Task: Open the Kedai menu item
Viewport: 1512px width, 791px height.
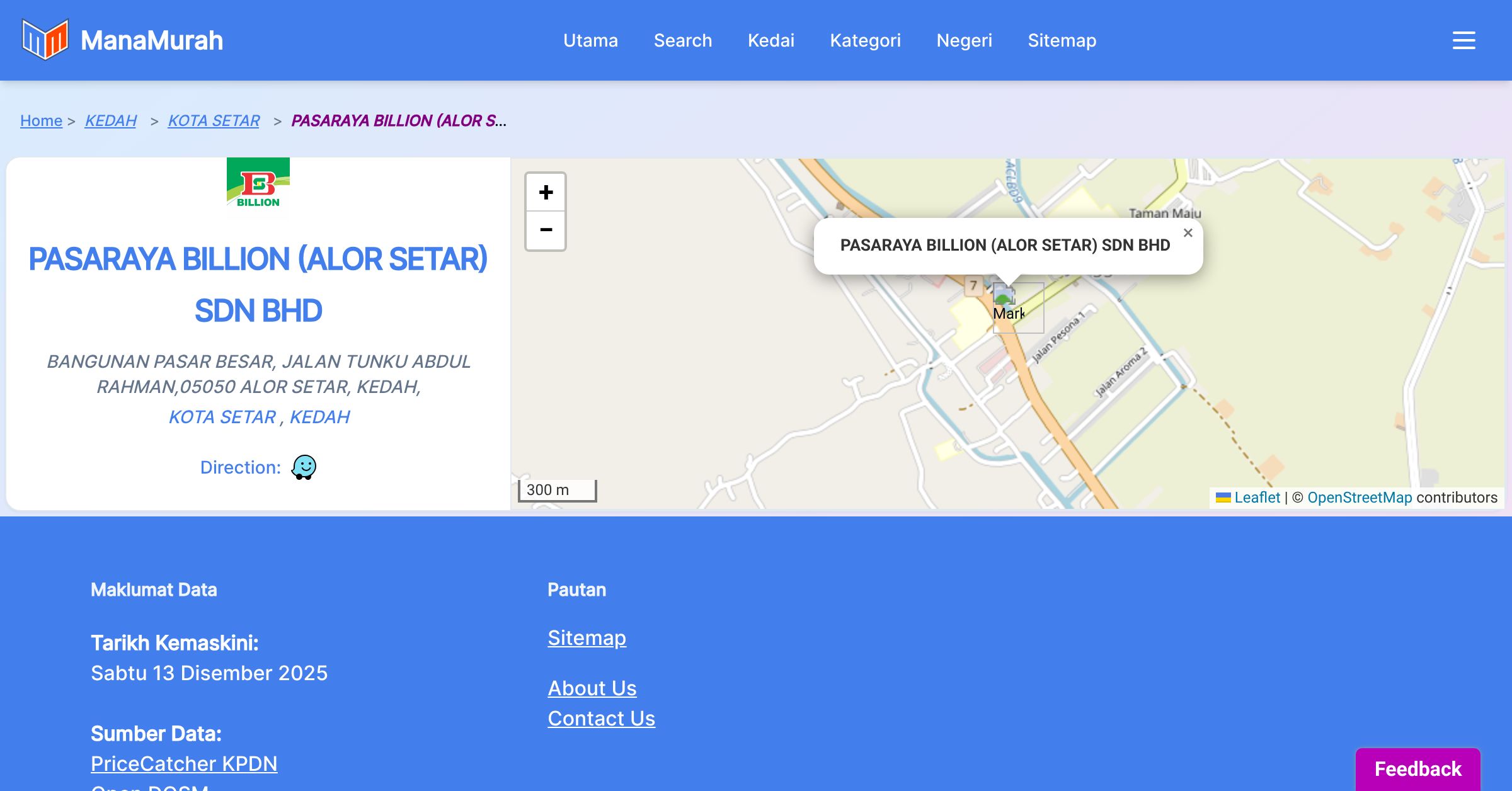Action: 771,40
